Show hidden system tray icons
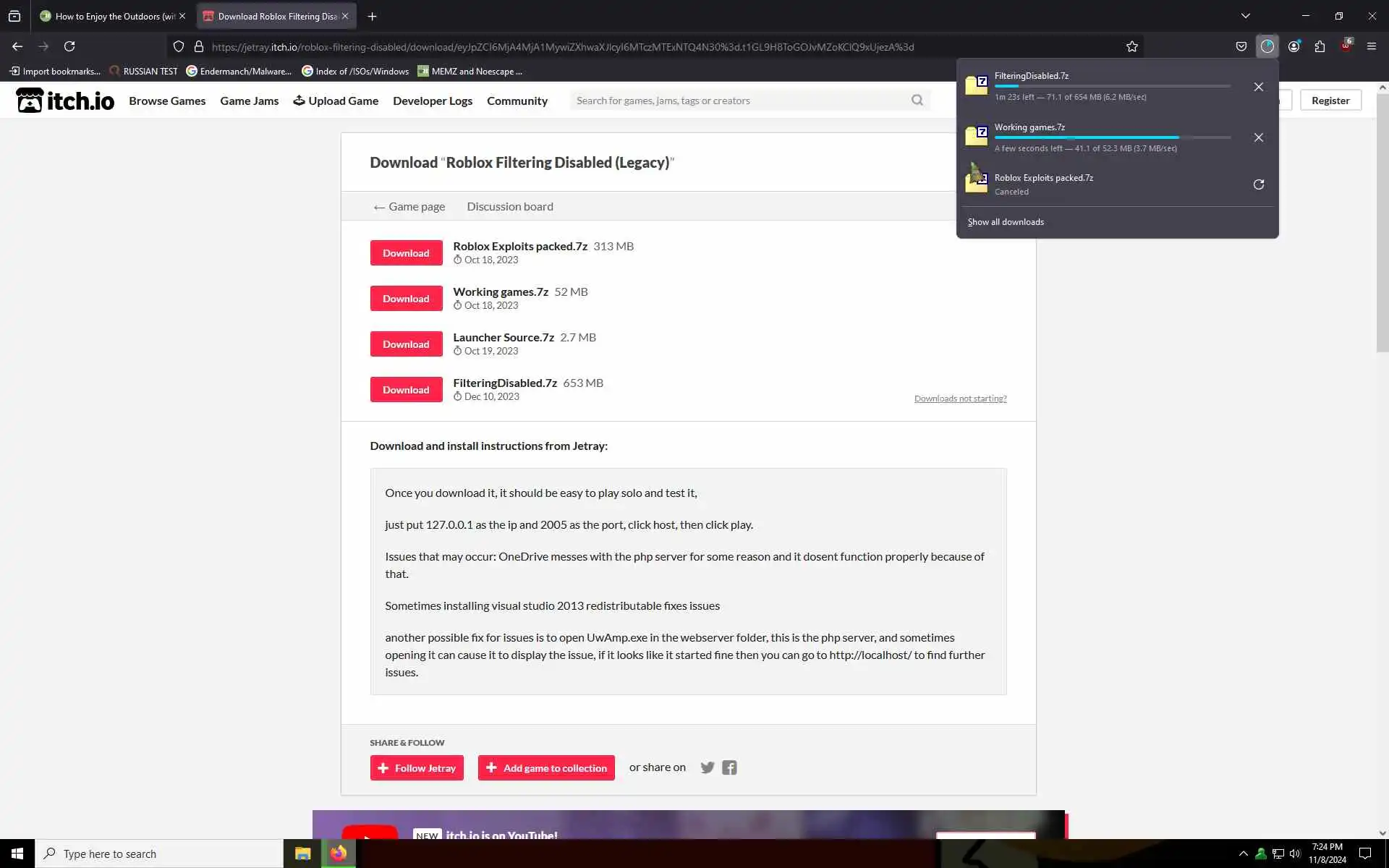 click(x=1243, y=854)
